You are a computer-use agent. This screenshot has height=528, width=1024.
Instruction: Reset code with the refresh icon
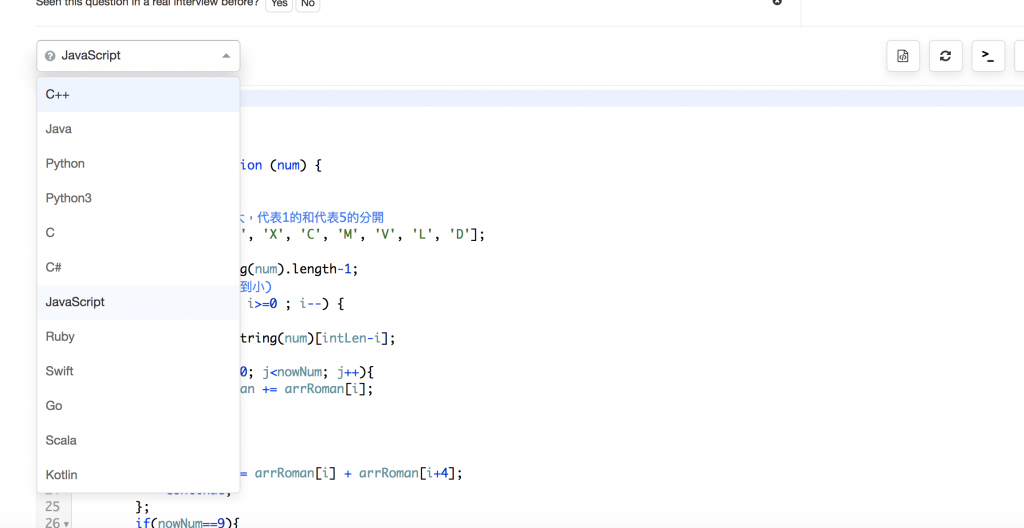click(945, 56)
